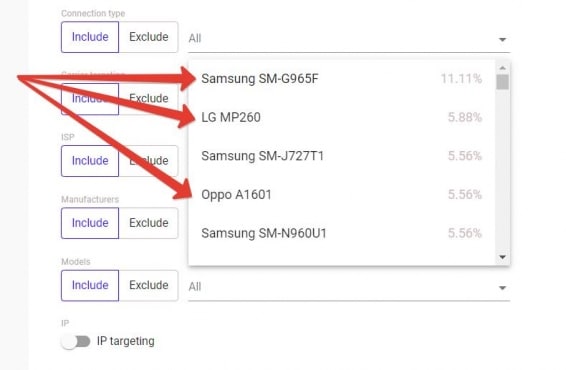Select Include for Manufacturers

(x=90, y=223)
